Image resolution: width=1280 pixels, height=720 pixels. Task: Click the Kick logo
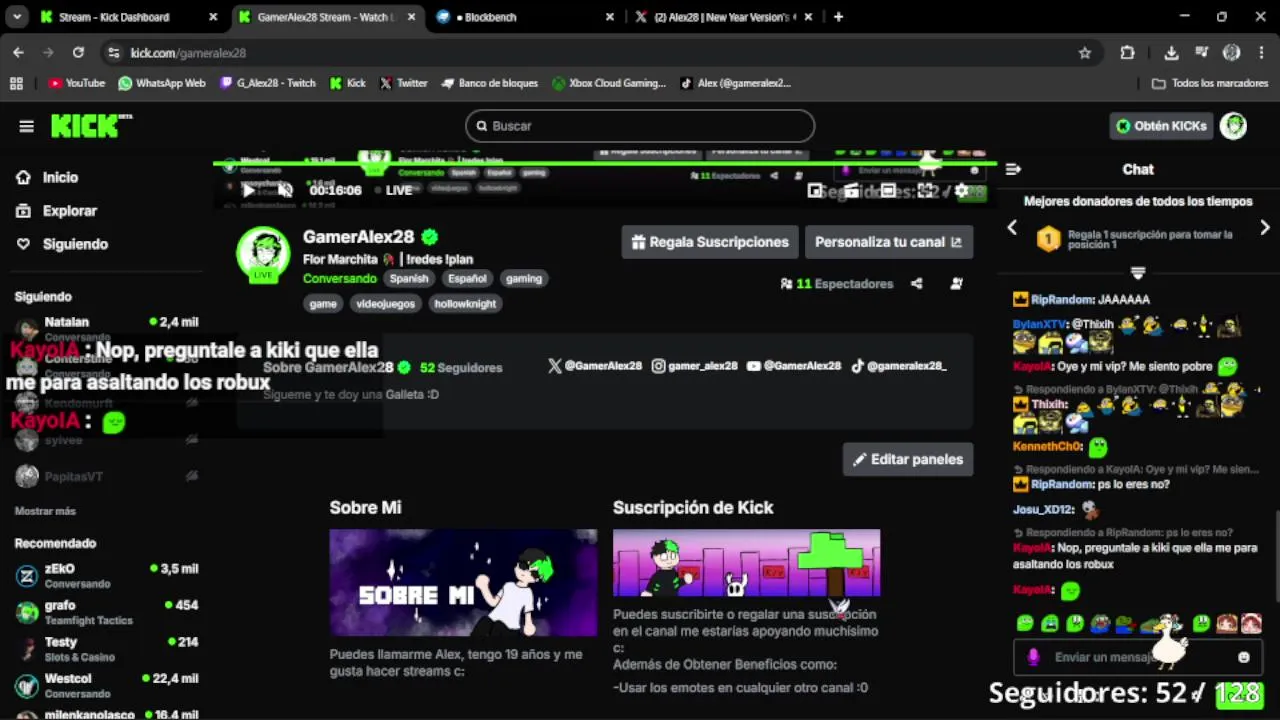(90, 125)
